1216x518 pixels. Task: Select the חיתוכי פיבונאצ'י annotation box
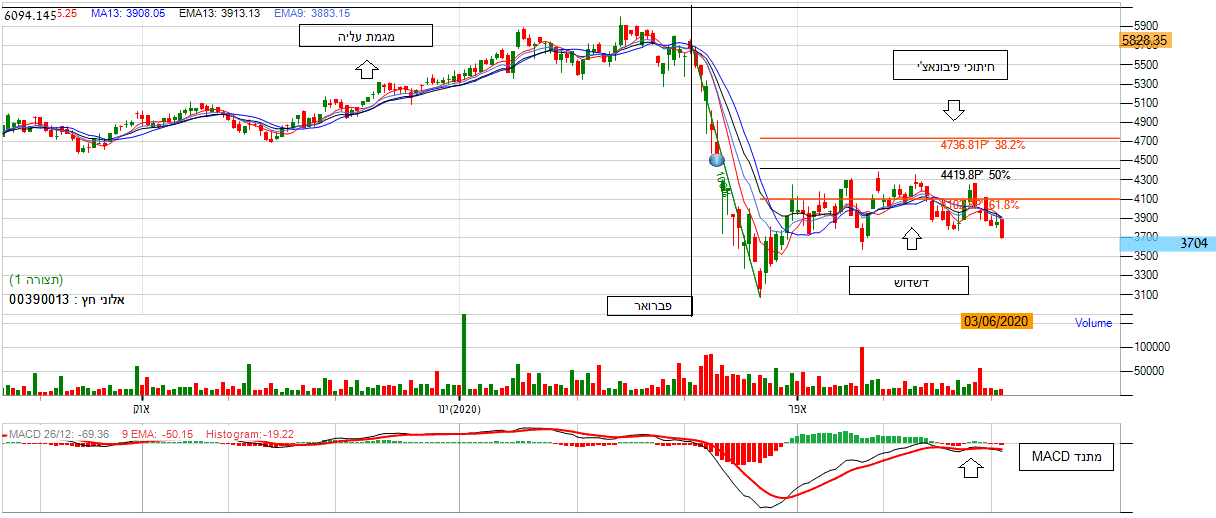pyautogui.click(x=950, y=67)
